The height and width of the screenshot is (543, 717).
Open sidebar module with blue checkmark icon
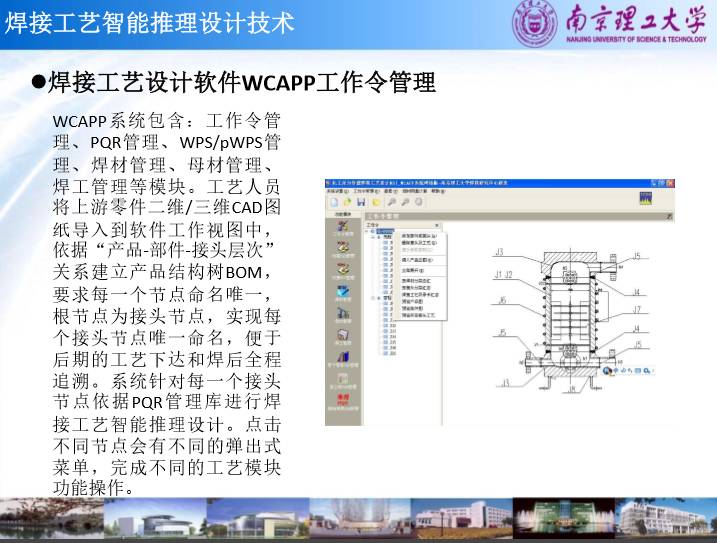342,293
